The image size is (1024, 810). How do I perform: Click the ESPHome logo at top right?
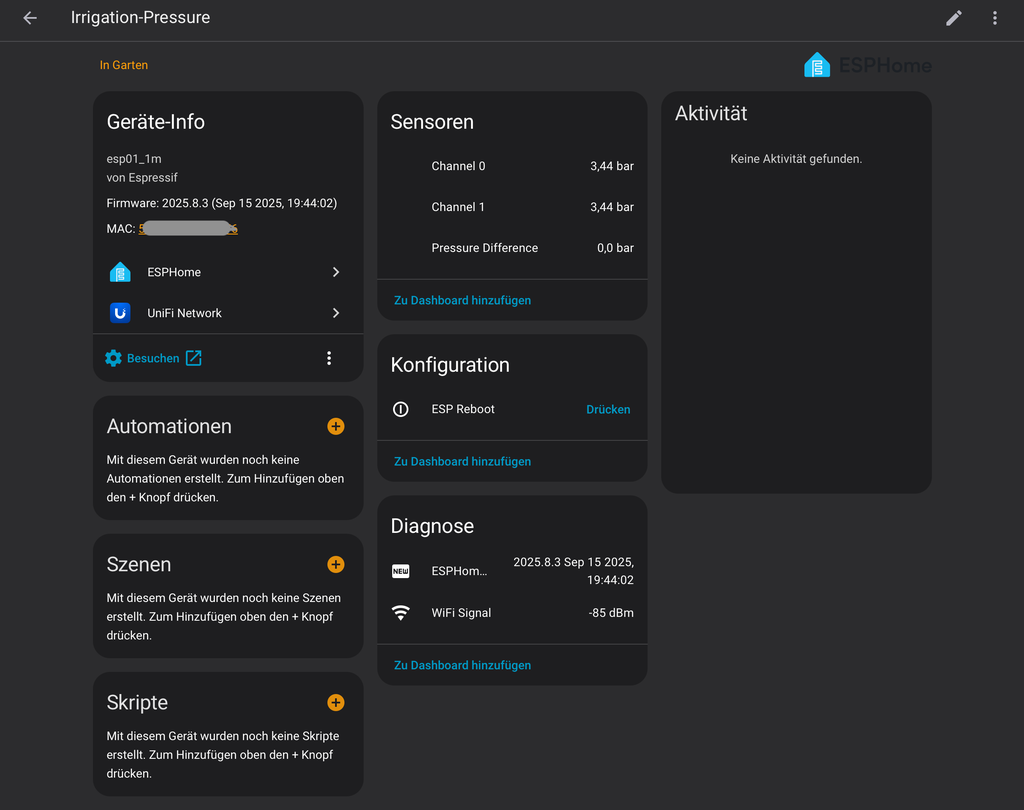[x=867, y=66]
